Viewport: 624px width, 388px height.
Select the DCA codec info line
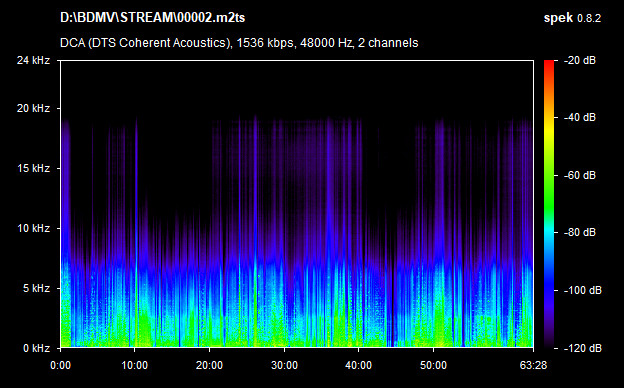[239, 43]
